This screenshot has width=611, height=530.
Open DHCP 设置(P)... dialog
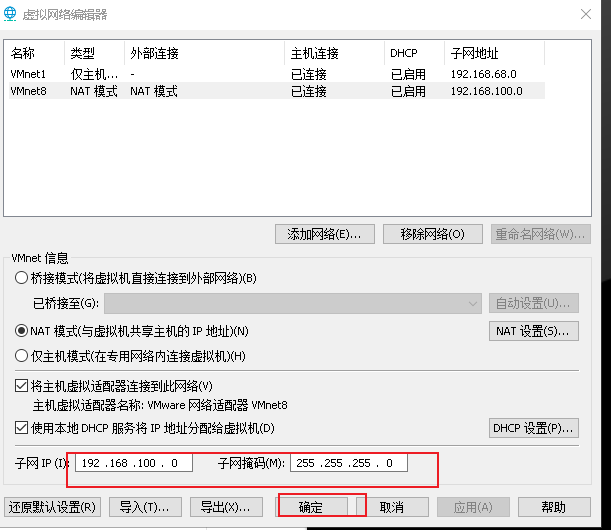[x=533, y=428]
